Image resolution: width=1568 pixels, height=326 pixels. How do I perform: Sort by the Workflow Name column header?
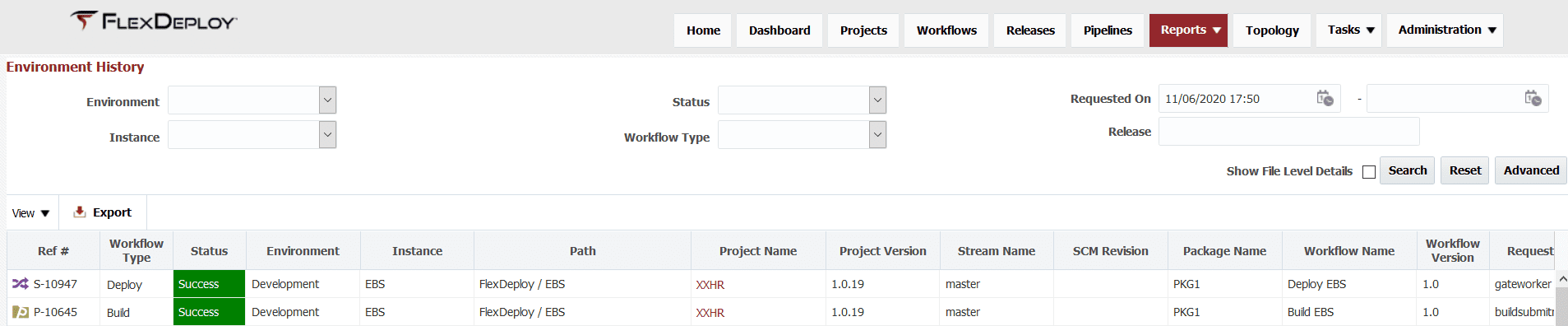tap(1348, 251)
